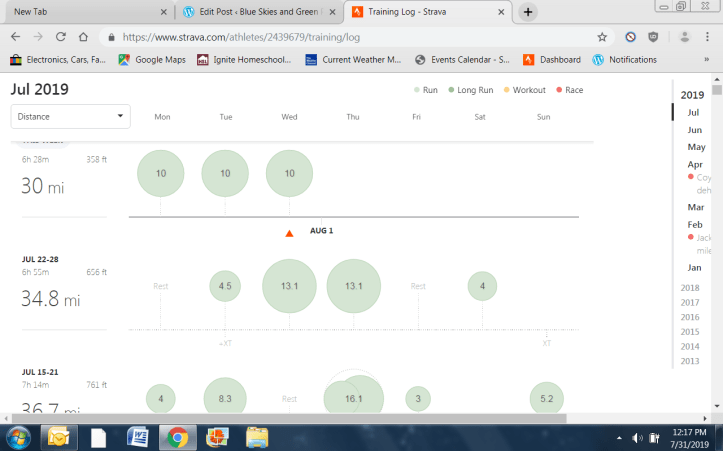
Task: Click the 4.5 mile Tuesday run bubble
Action: click(225, 286)
